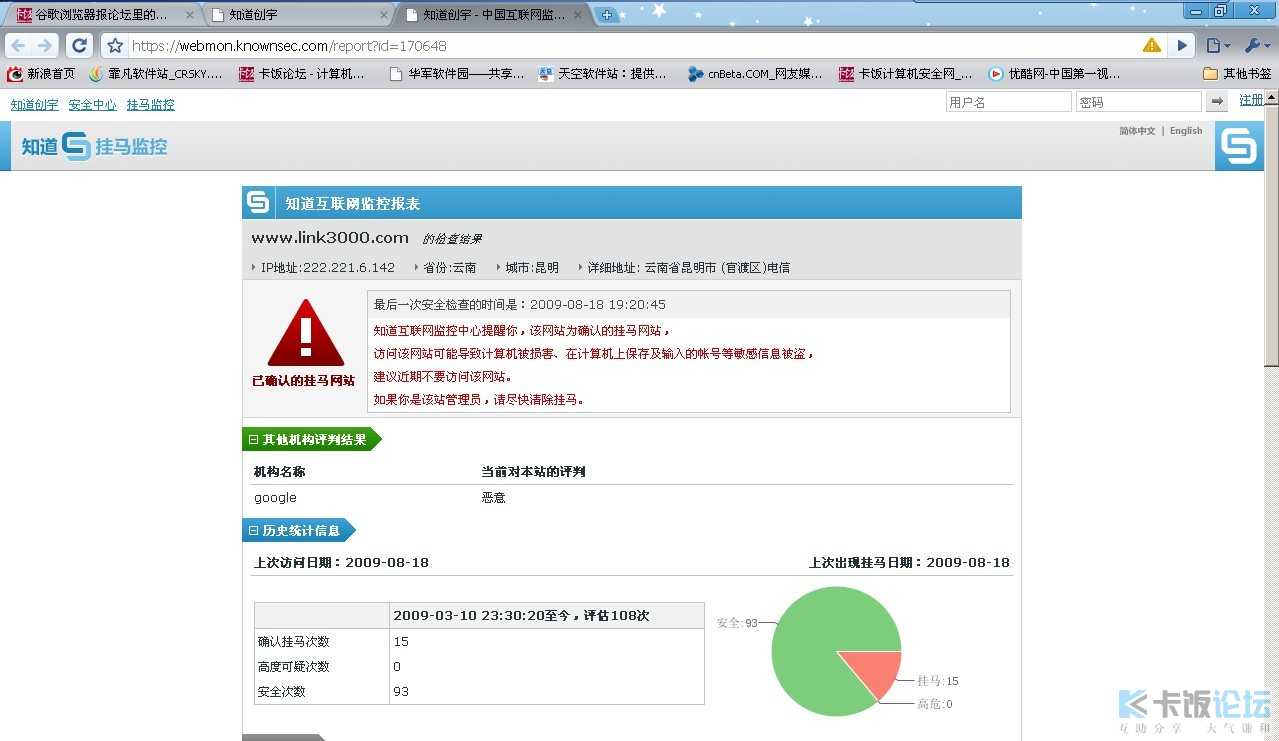Go forward with the browser forward arrow
1279x741 pixels.
[x=44, y=46]
